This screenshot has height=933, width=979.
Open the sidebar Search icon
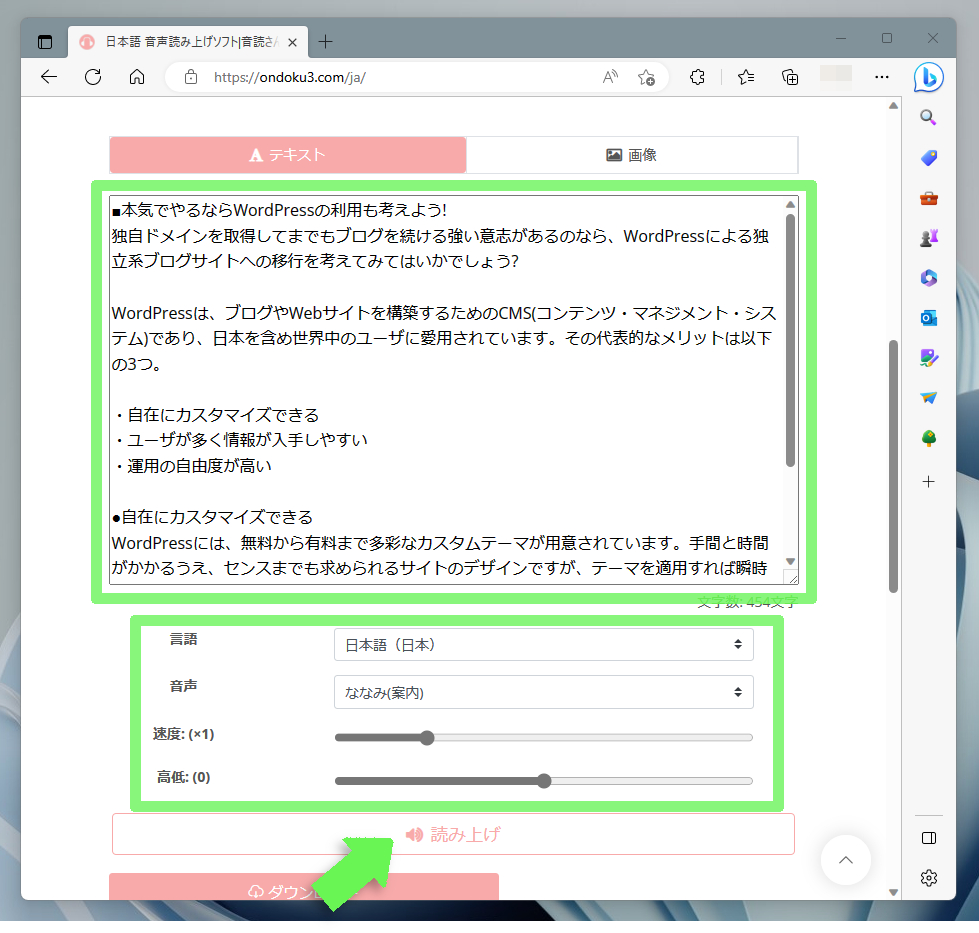tap(928, 118)
